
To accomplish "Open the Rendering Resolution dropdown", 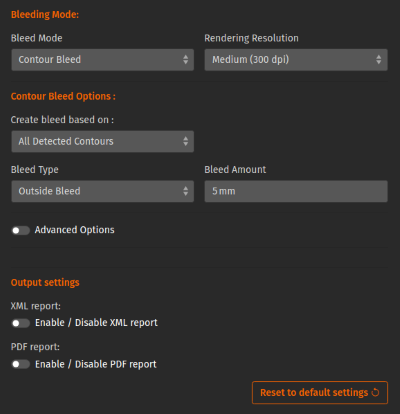I will [296, 60].
